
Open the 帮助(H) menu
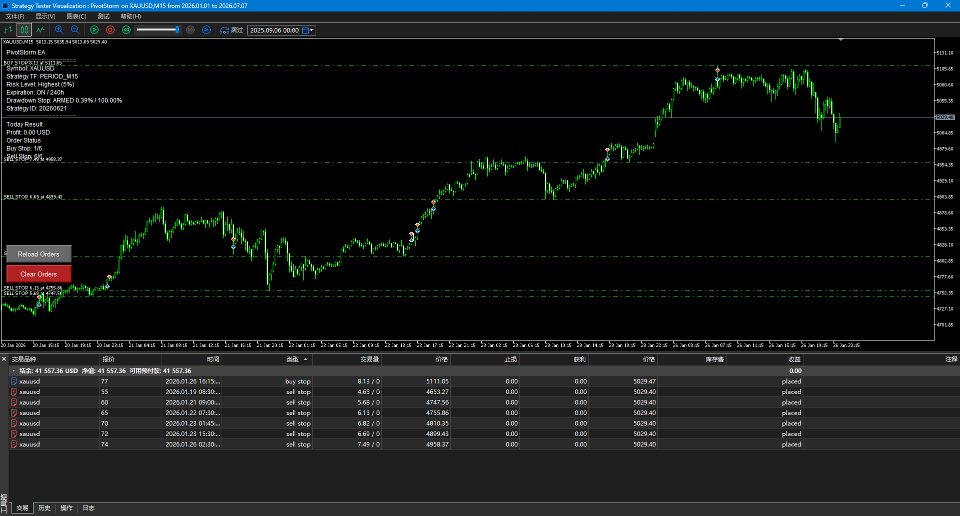tap(130, 17)
